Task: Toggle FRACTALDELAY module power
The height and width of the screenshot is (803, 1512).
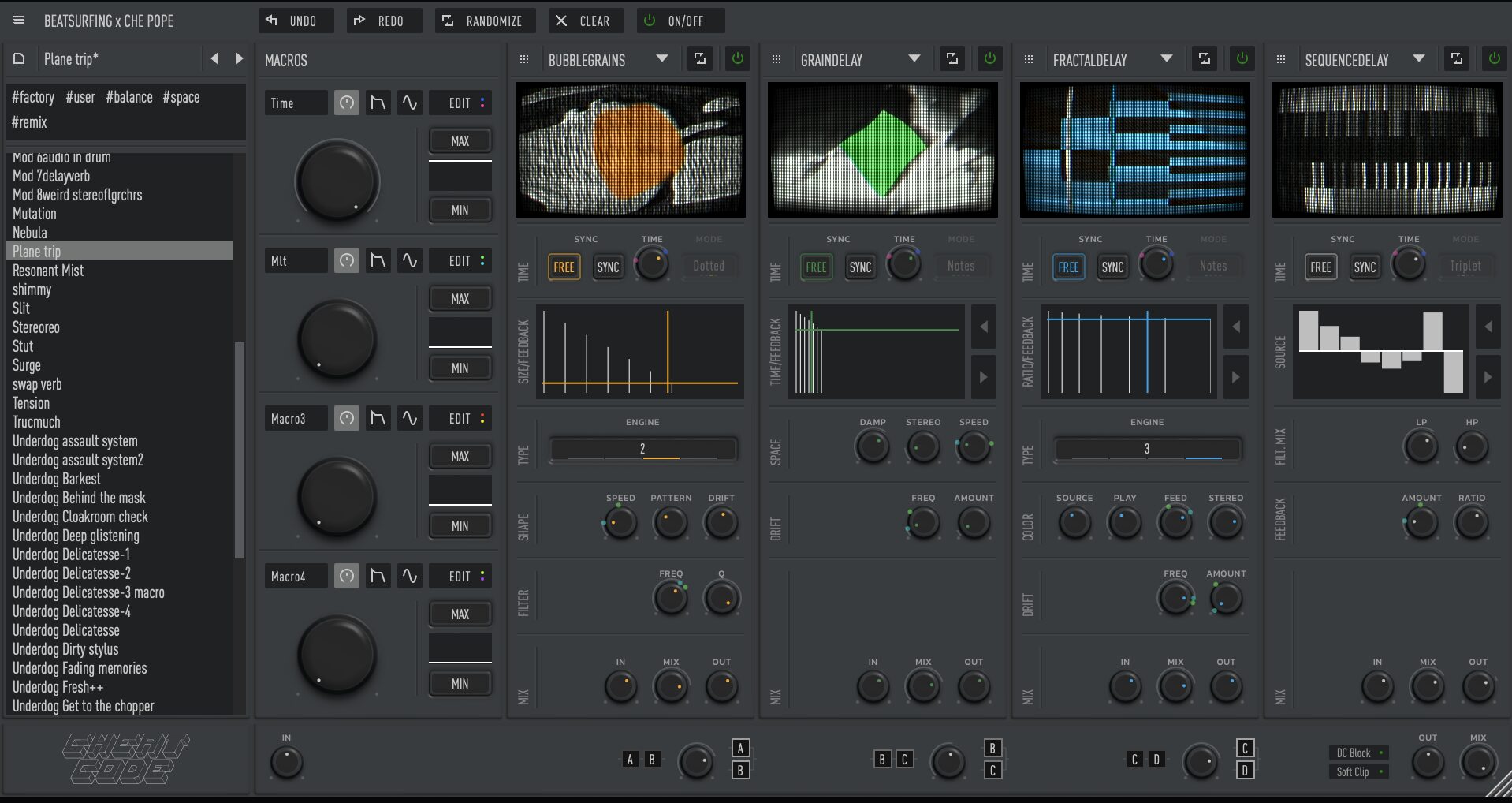Action: 1242,58
